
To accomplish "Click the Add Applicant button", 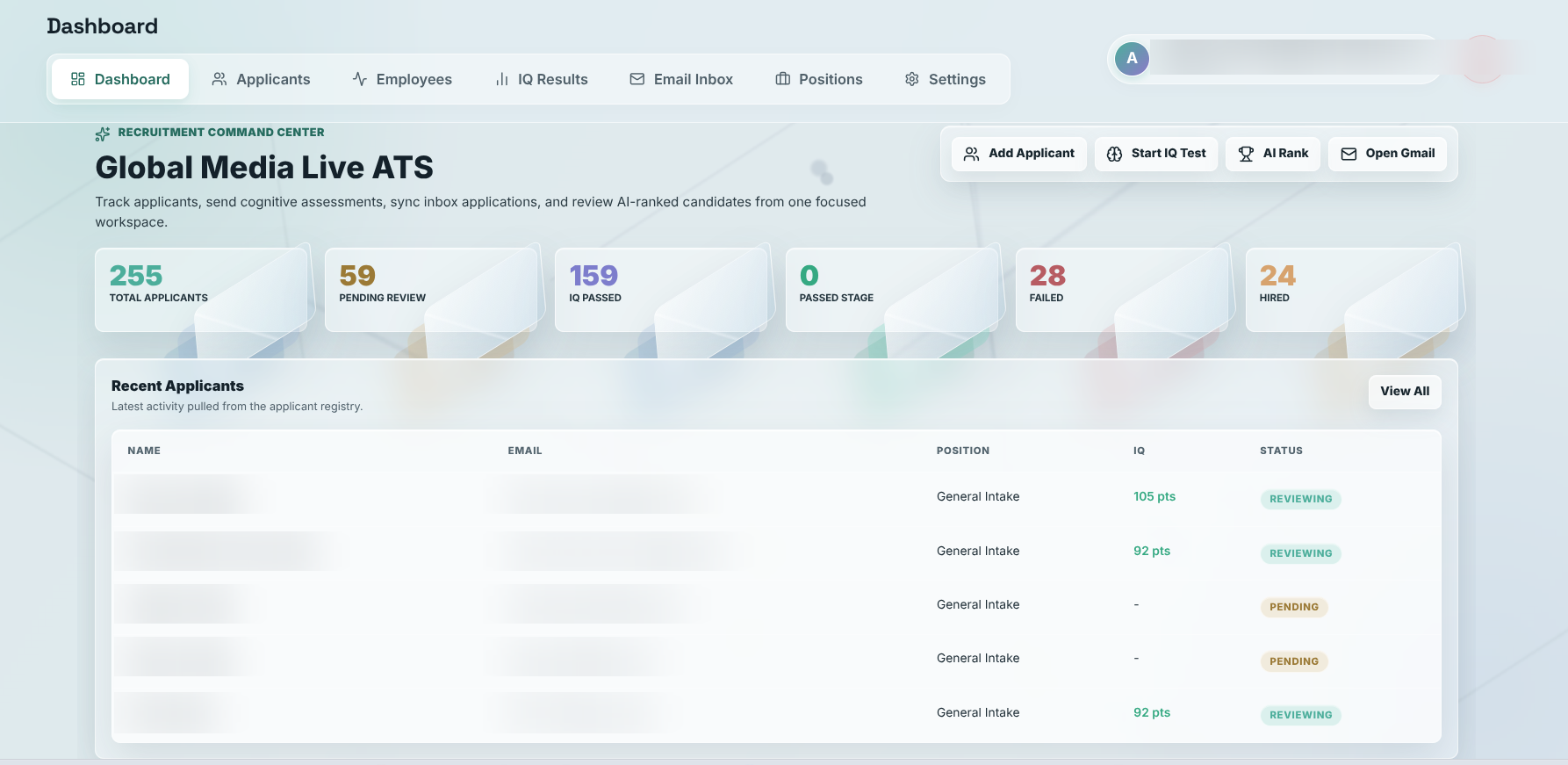I will pyautogui.click(x=1019, y=154).
